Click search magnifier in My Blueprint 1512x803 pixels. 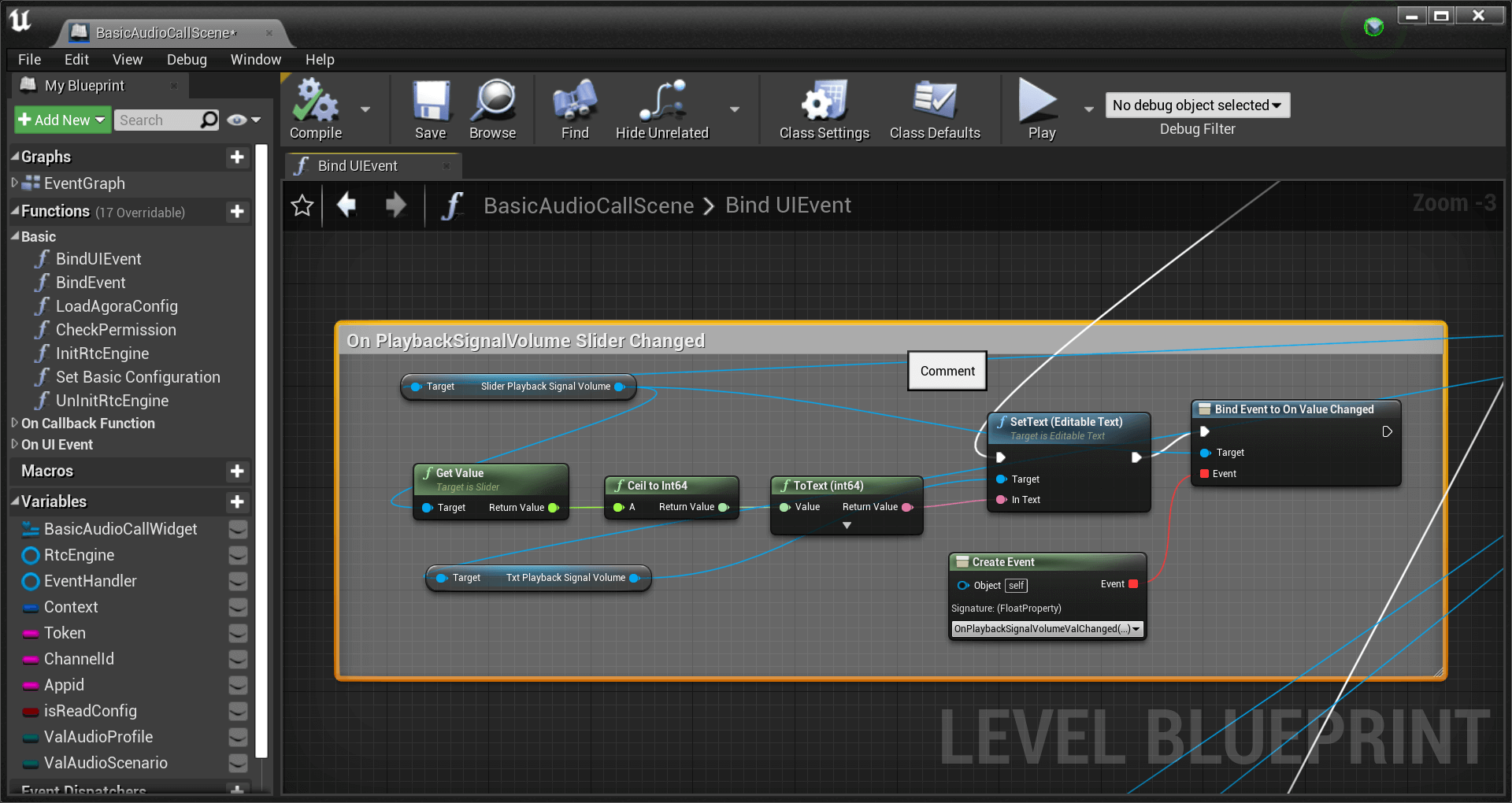click(209, 120)
